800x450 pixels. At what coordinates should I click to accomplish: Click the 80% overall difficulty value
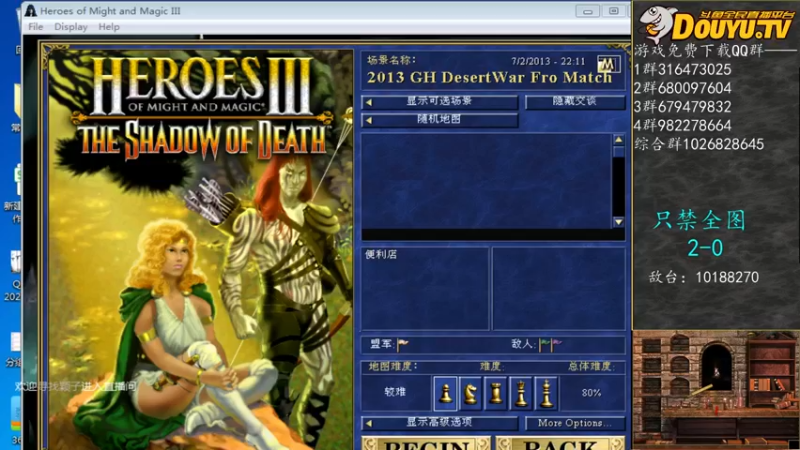pos(591,393)
